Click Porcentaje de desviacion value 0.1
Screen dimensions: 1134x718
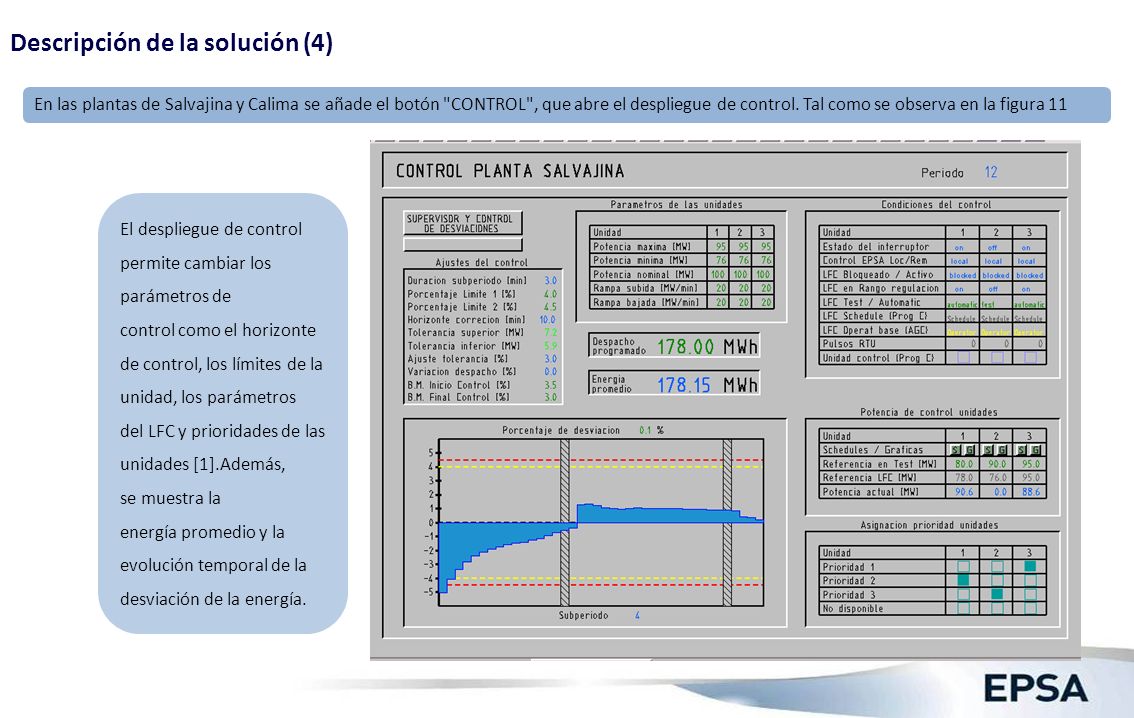(x=645, y=430)
